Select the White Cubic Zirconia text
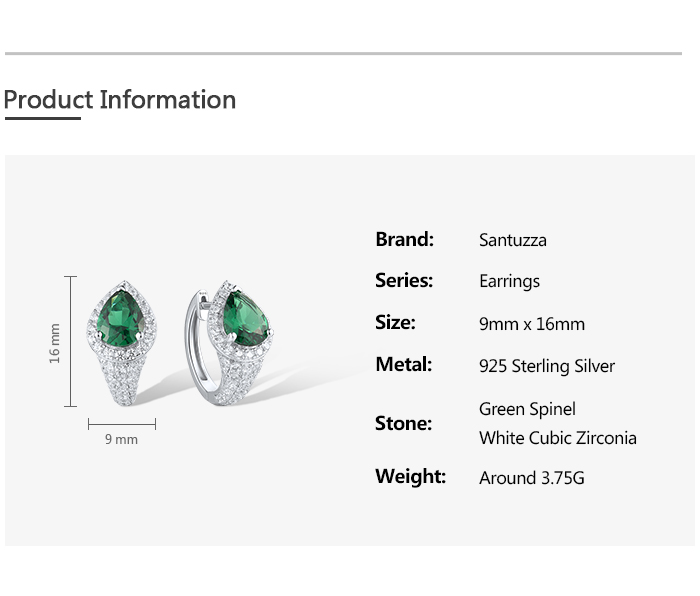This screenshot has width=700, height=596. [x=557, y=438]
